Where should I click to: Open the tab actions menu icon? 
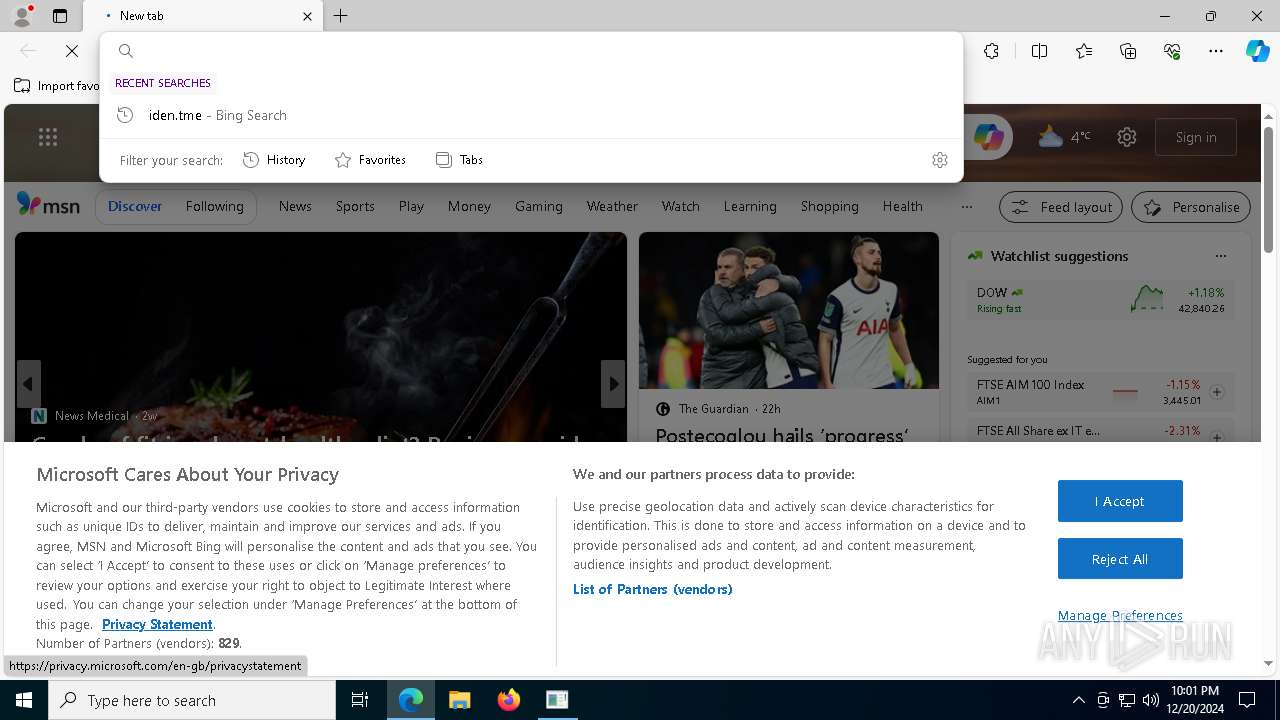click(x=60, y=16)
